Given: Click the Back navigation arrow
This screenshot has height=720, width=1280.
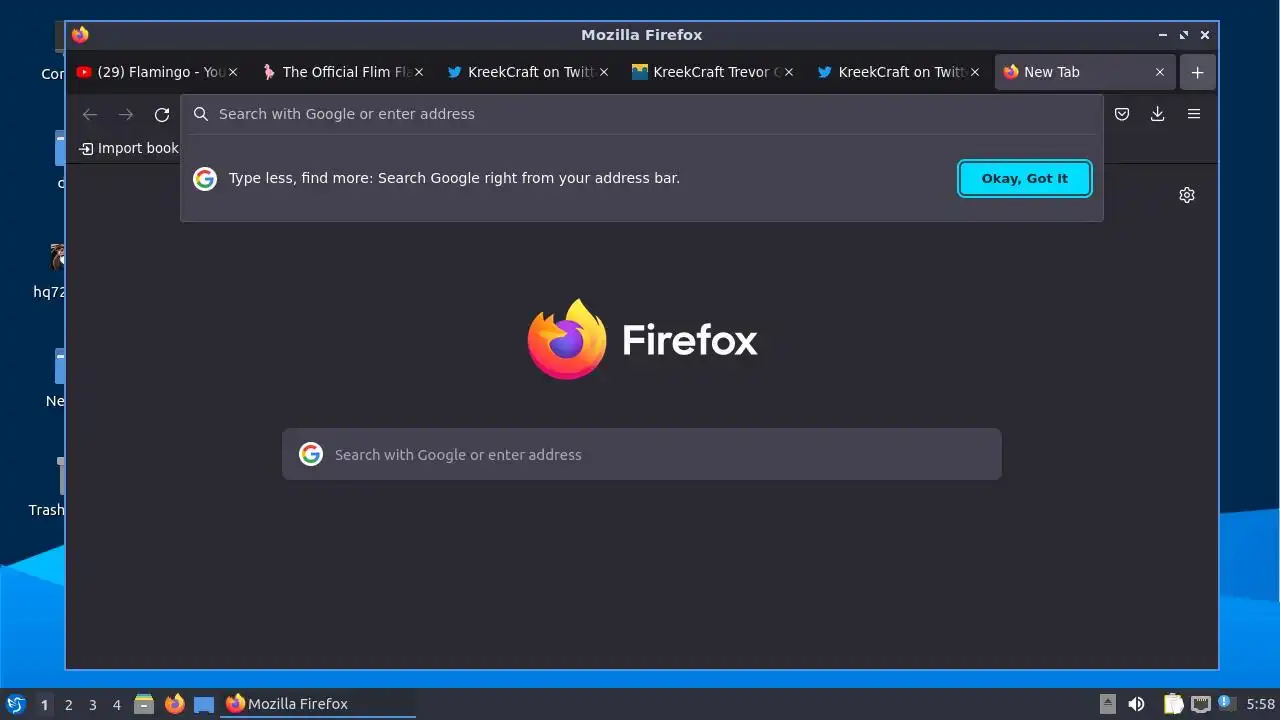Looking at the screenshot, I should [x=90, y=114].
